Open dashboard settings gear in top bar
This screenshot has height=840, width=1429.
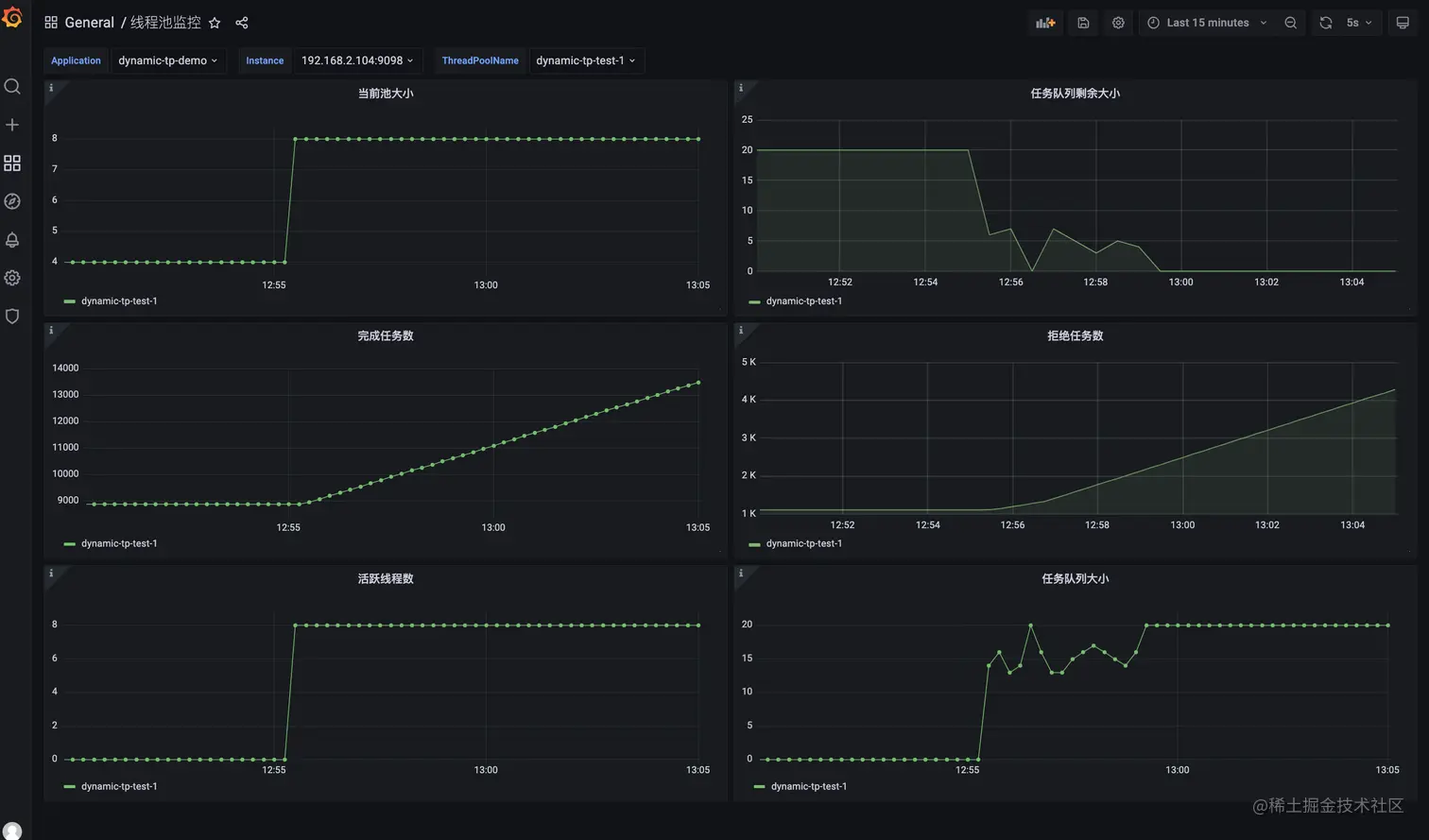click(x=1118, y=23)
